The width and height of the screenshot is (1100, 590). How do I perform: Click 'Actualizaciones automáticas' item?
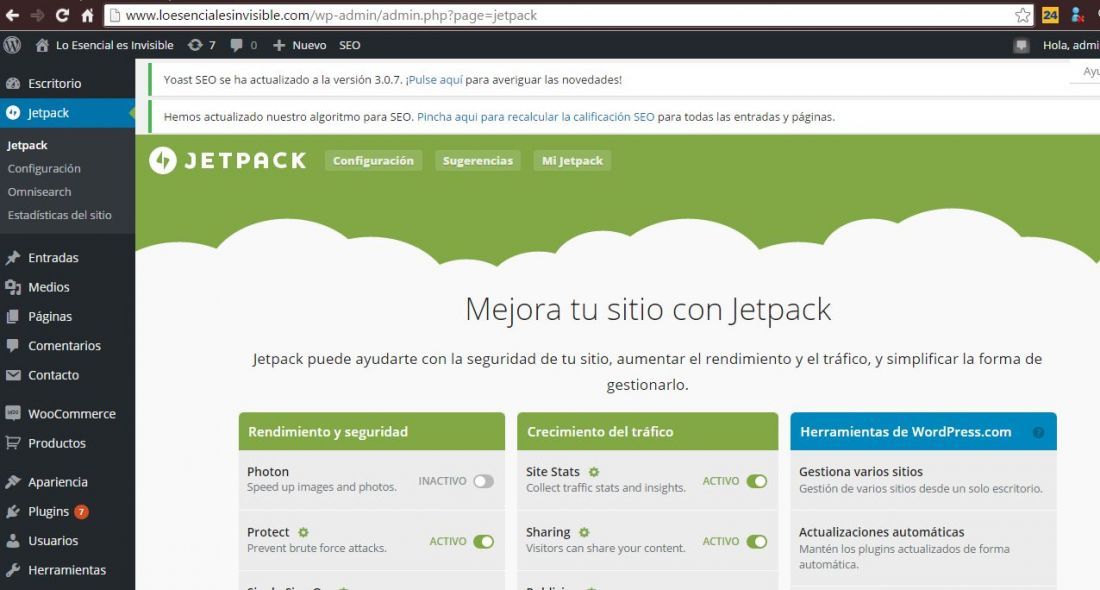(881, 532)
